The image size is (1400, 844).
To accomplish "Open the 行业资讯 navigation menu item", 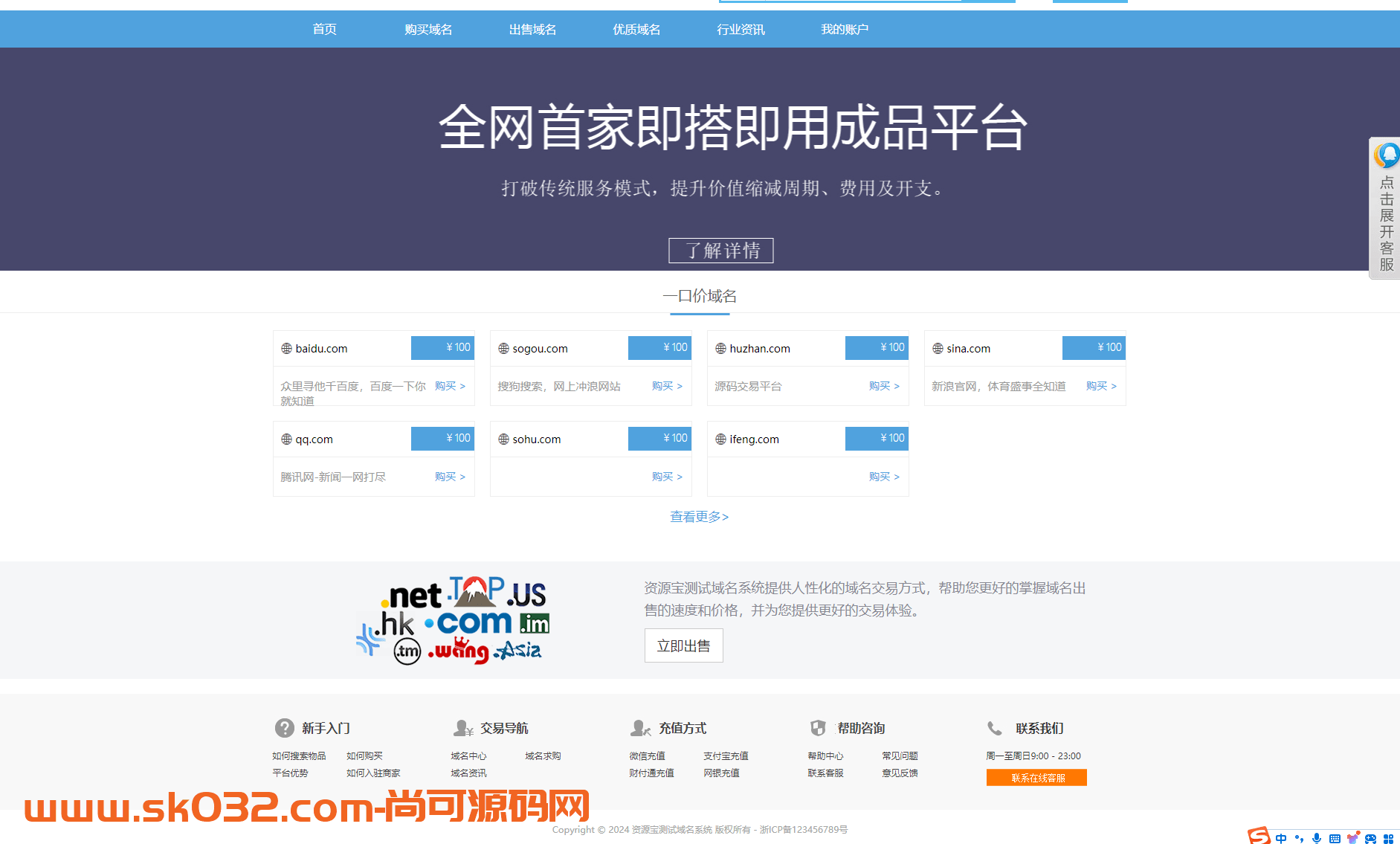I will tap(741, 29).
